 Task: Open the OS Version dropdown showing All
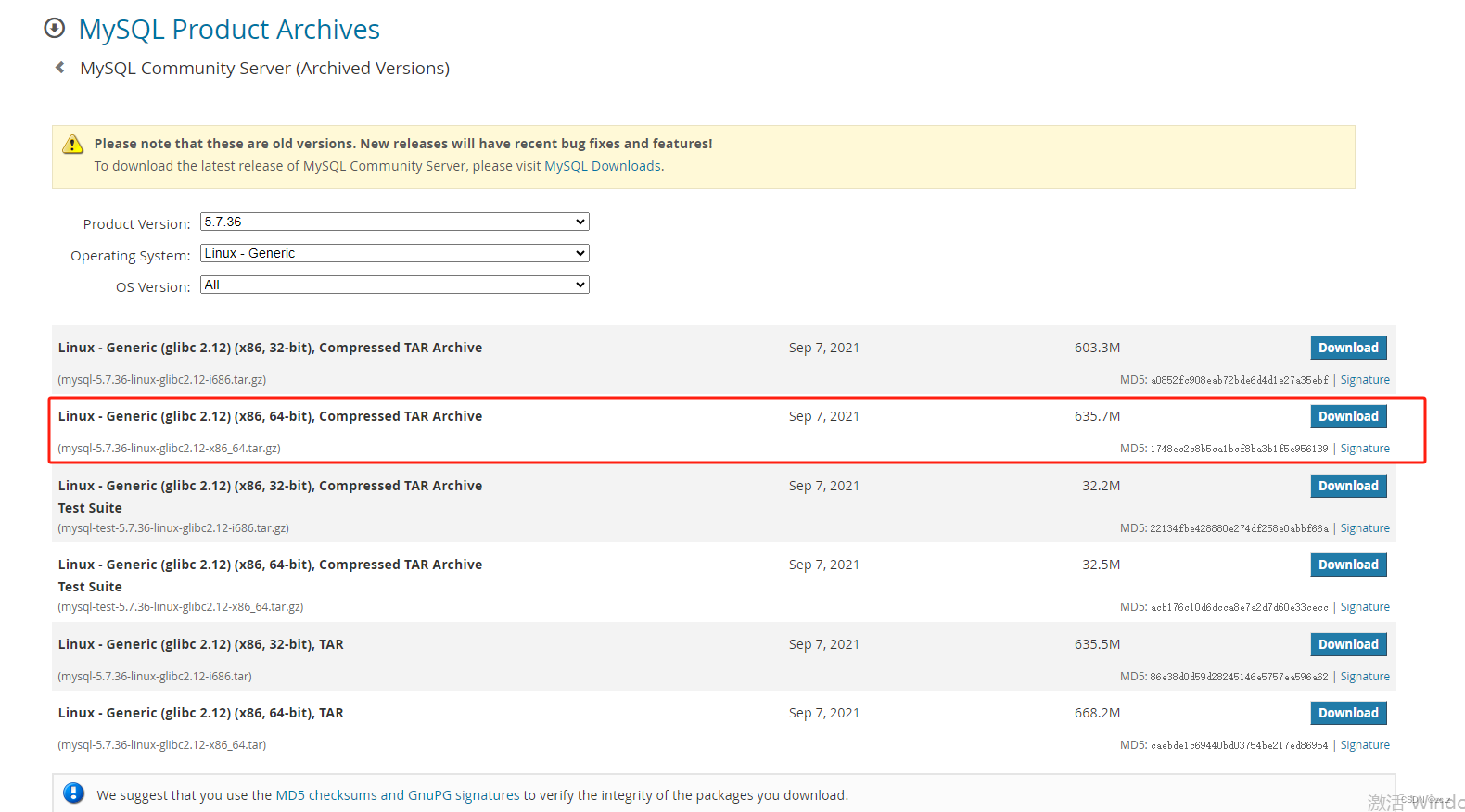pos(395,285)
